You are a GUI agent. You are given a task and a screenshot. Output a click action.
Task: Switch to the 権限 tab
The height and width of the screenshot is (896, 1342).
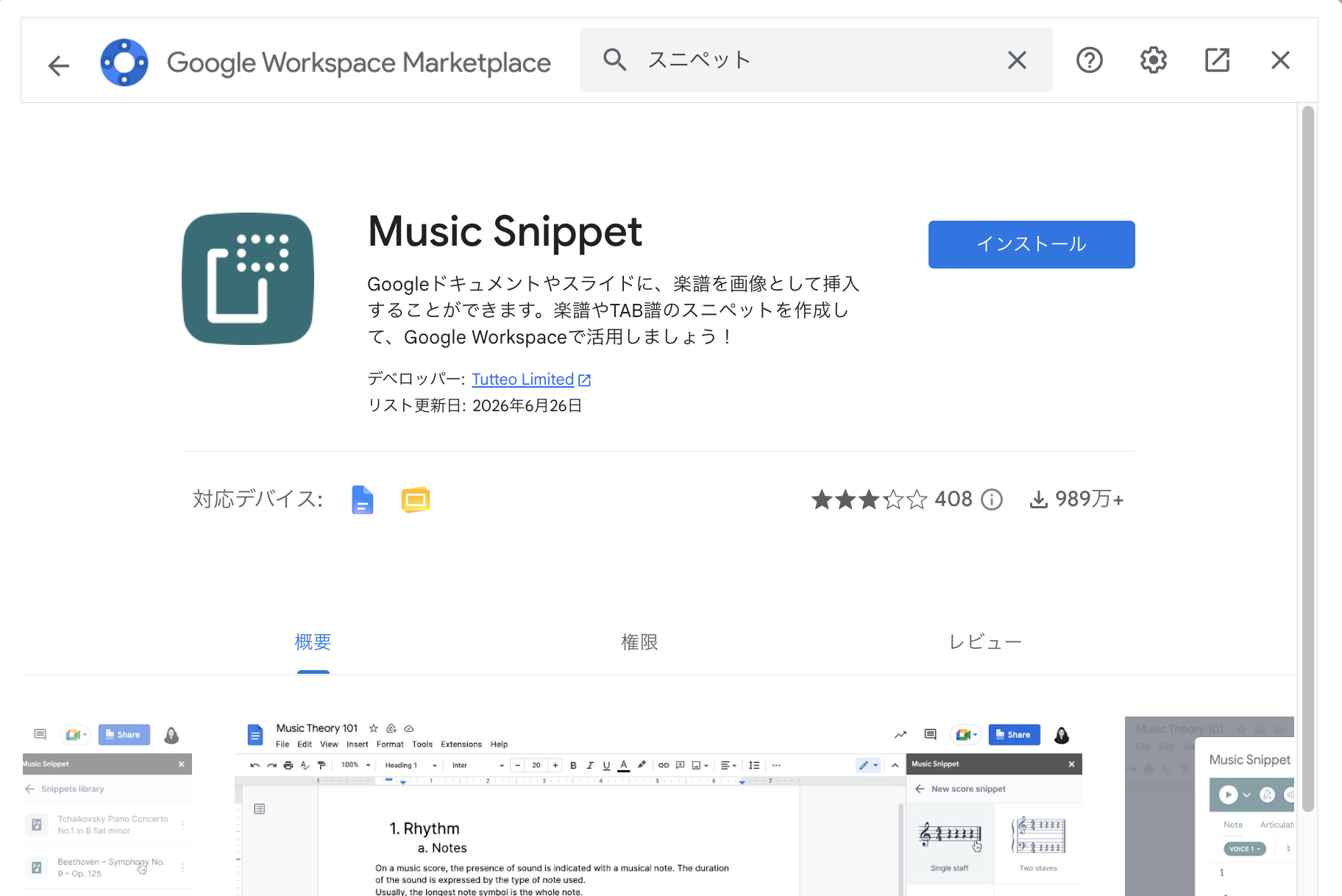click(639, 643)
